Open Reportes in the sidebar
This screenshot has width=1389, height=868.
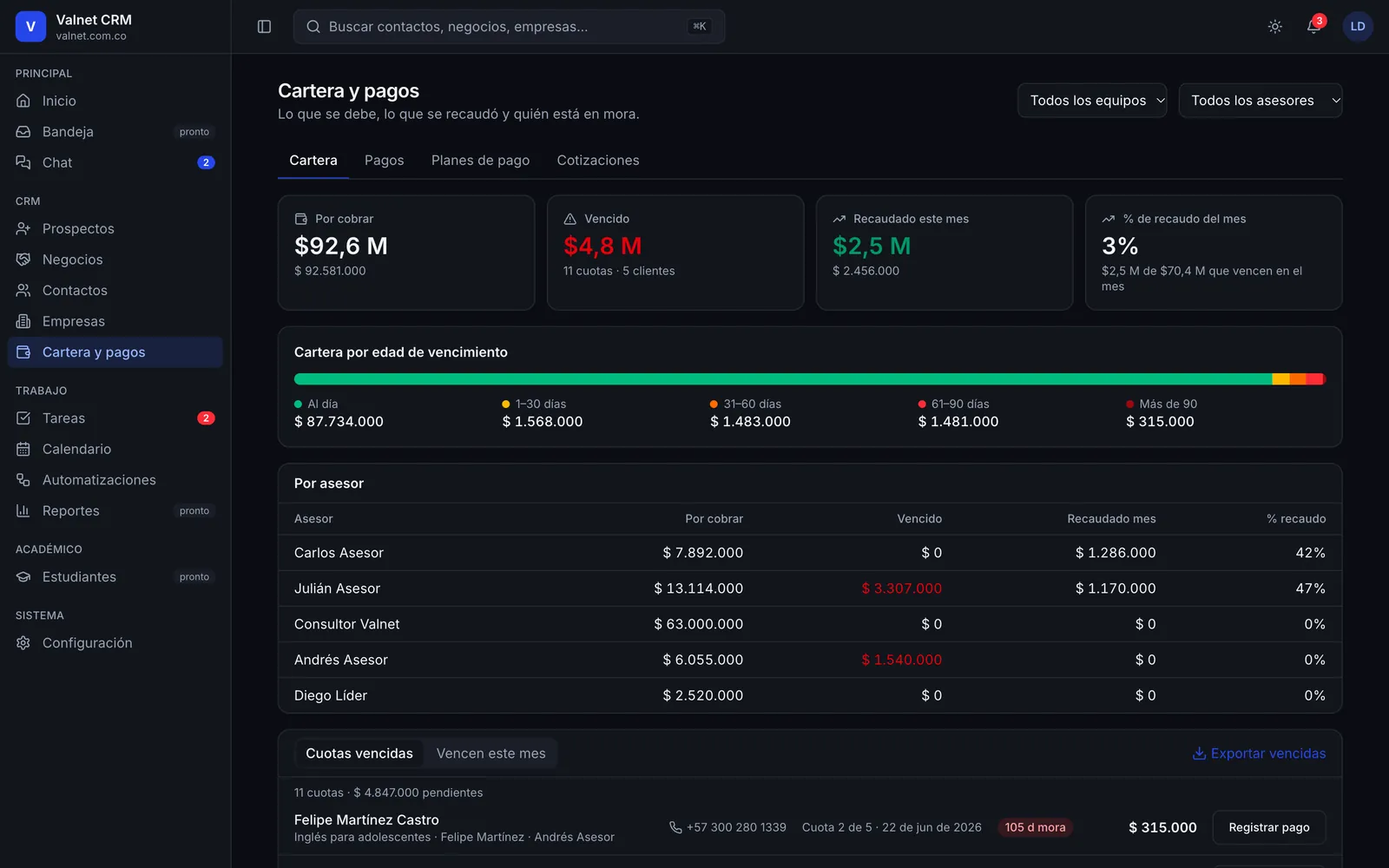pos(115,510)
